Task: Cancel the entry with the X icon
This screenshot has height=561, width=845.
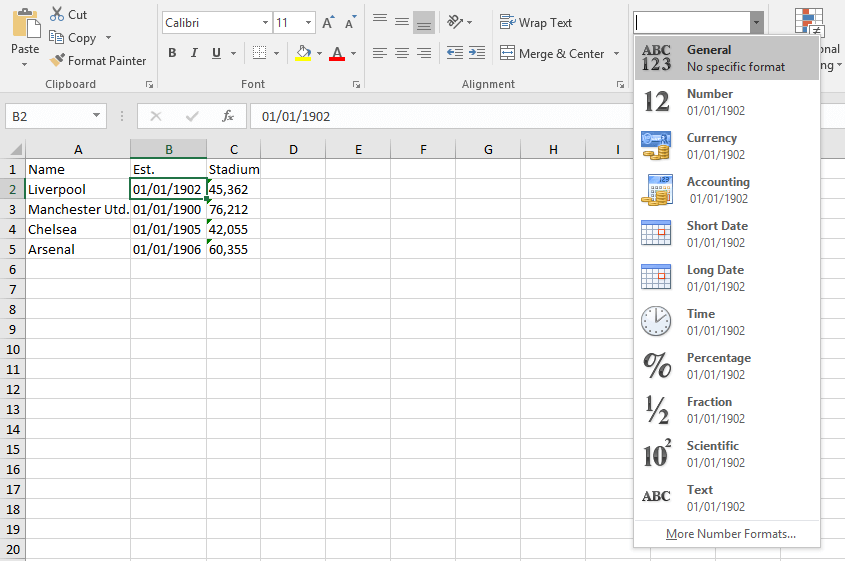Action: coord(156,116)
